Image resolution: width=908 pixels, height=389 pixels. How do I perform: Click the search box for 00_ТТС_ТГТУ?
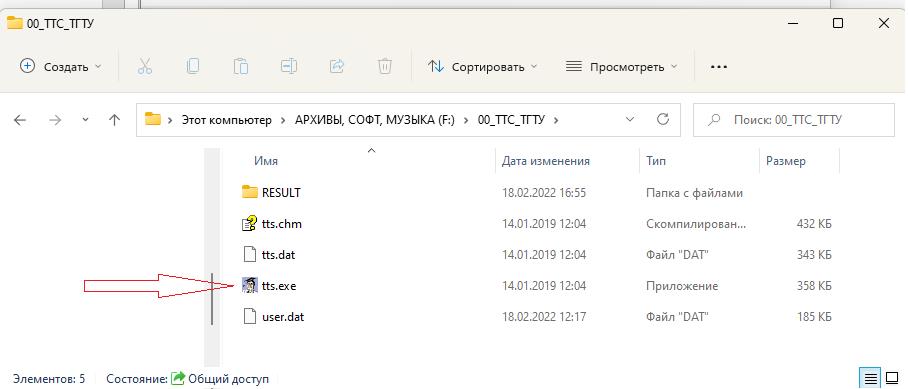coord(794,120)
